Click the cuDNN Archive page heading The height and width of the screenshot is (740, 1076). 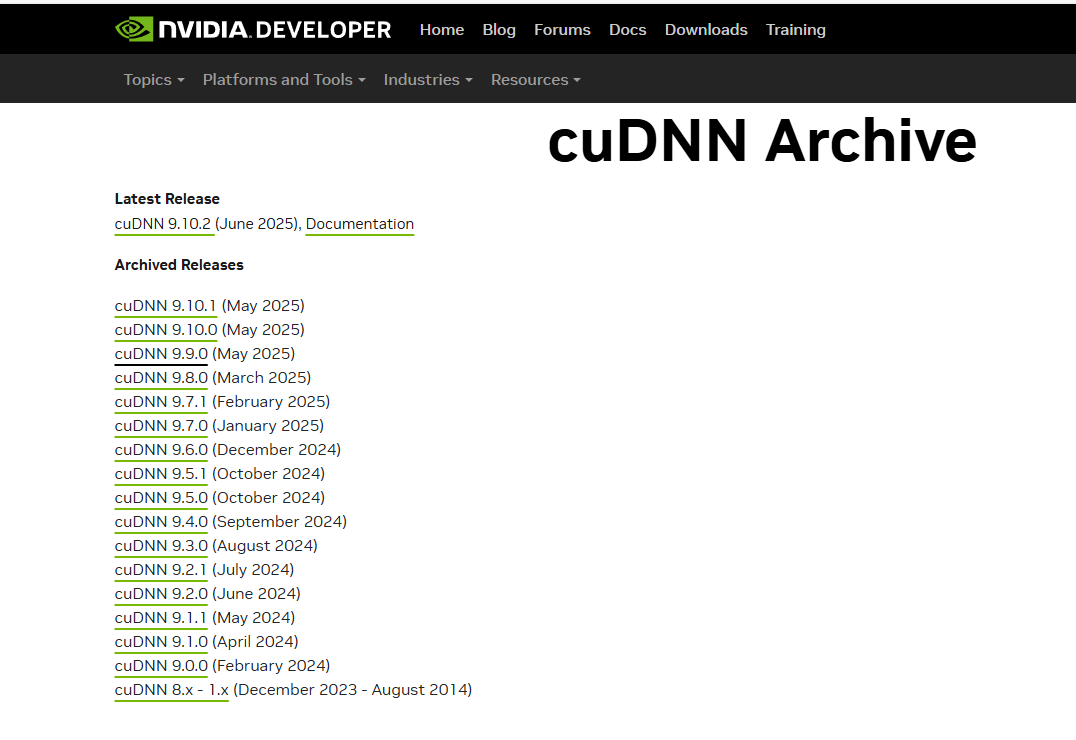[x=762, y=141]
